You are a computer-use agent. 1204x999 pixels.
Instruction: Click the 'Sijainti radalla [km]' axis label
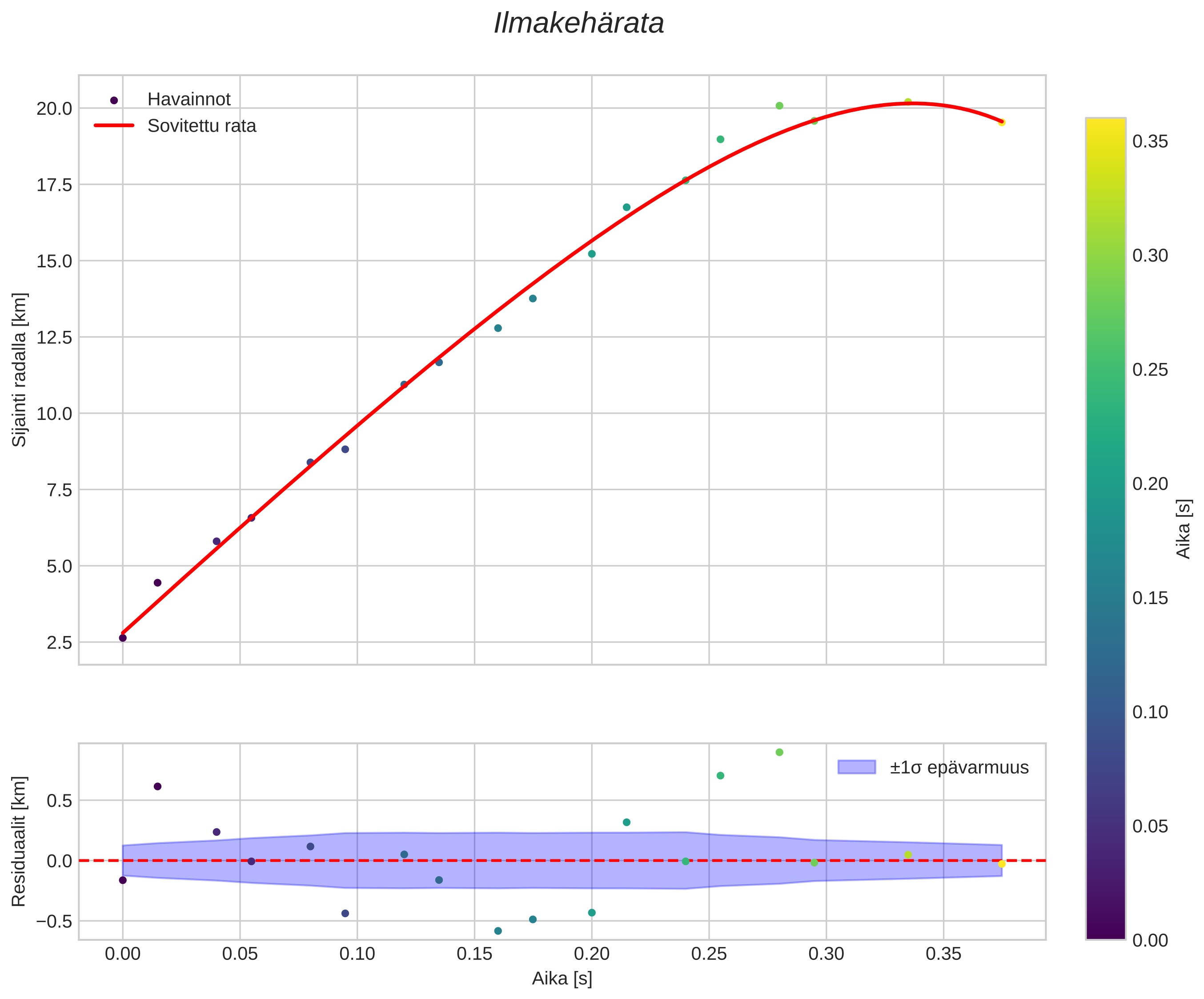(20, 370)
